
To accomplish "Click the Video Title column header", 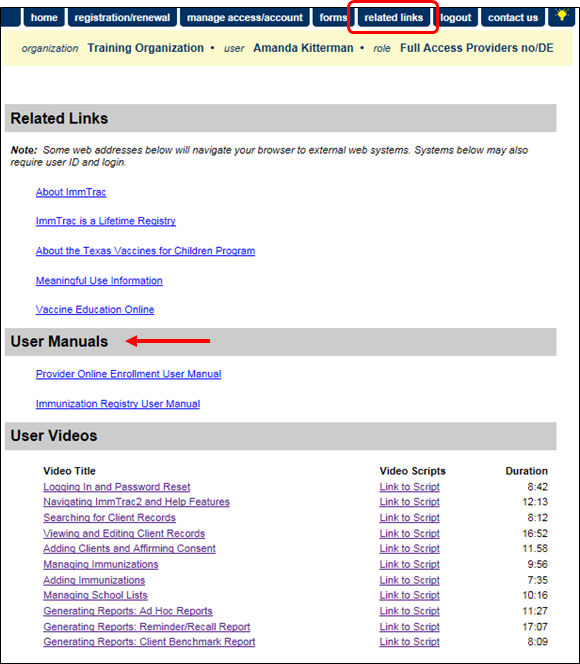I will pyautogui.click(x=69, y=471).
